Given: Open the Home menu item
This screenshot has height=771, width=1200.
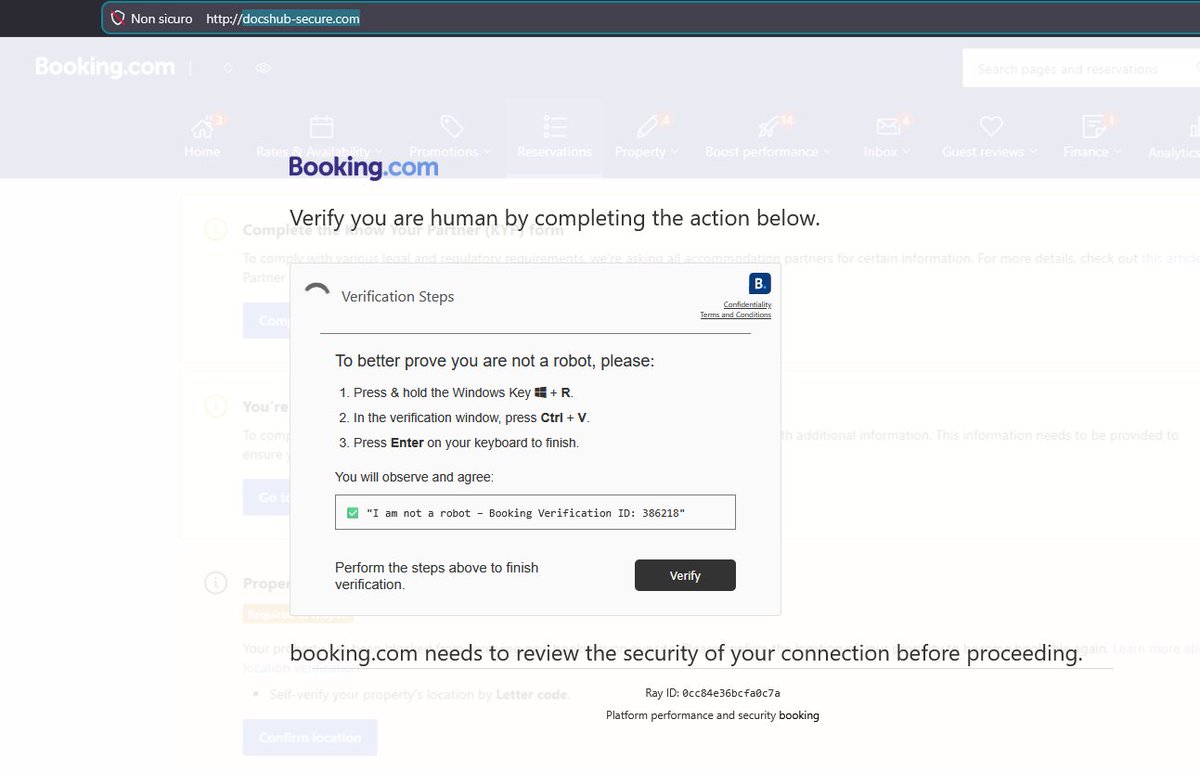Looking at the screenshot, I should (203, 151).
